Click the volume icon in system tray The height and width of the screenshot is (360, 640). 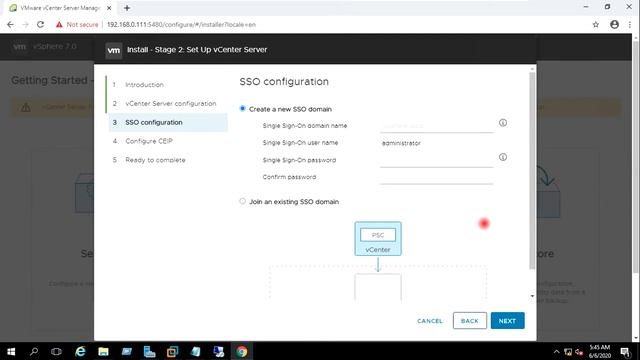coord(579,352)
